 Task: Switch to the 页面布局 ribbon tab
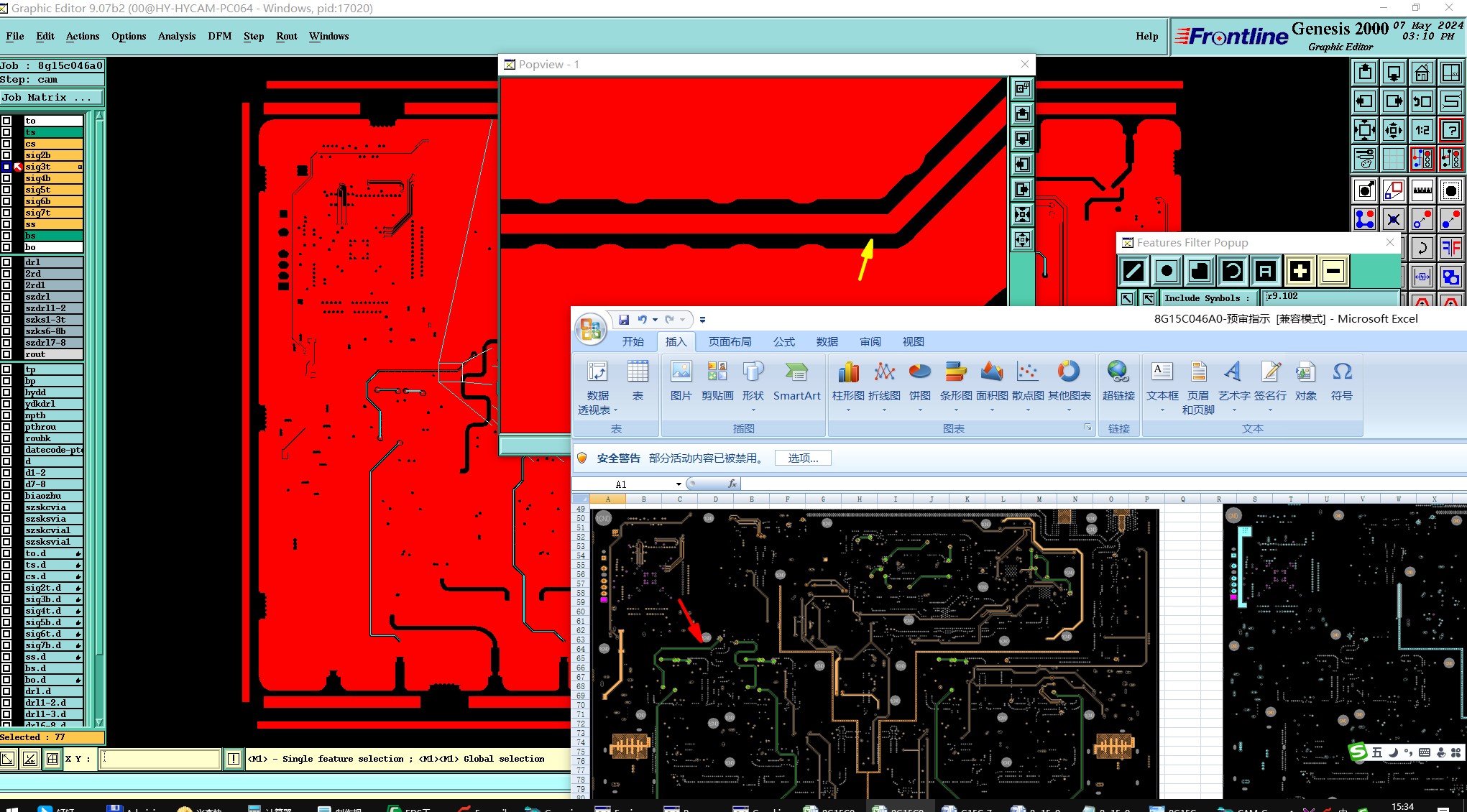pyautogui.click(x=730, y=341)
